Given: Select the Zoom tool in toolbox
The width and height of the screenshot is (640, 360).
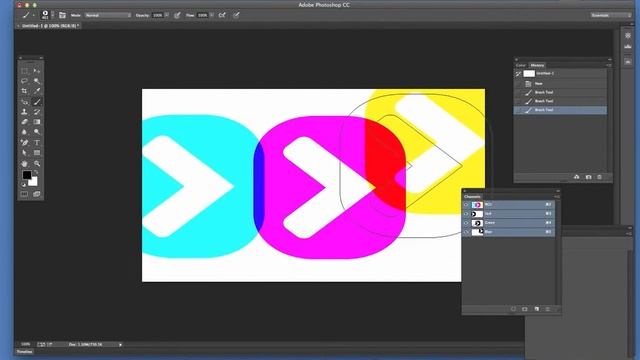Looking at the screenshot, I should pos(37,164).
